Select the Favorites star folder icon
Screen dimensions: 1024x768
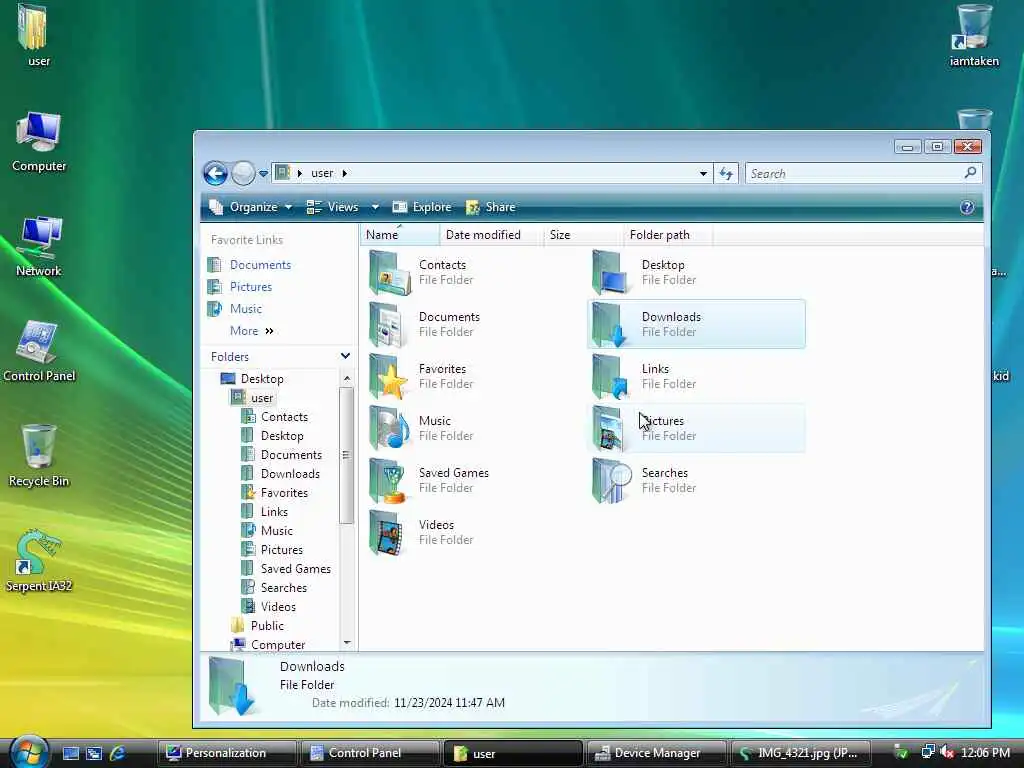coord(390,377)
